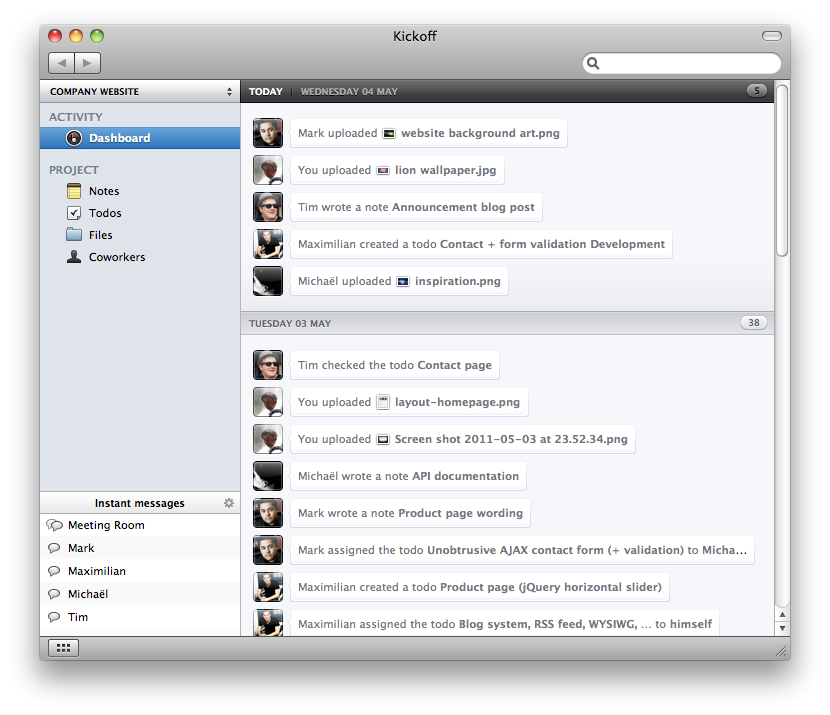This screenshot has height=715, width=830.
Task: Click the Meeting Room speech bubbles icon
Action: click(55, 525)
